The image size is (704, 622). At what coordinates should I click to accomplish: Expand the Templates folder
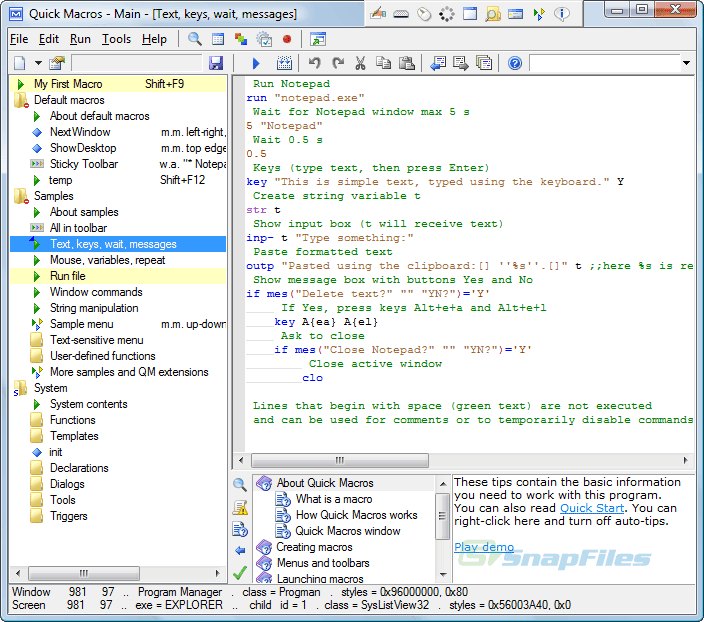tap(37, 436)
